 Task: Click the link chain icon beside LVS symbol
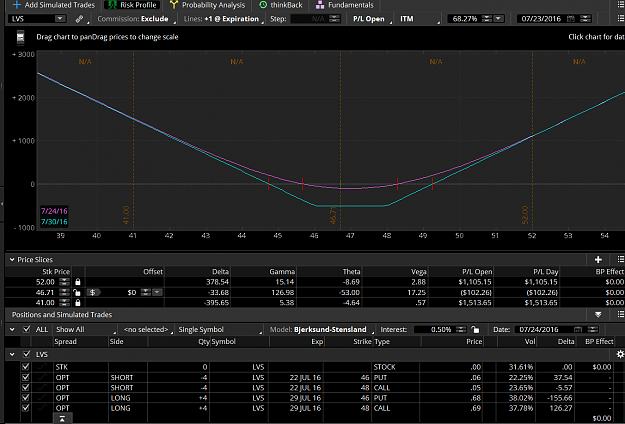click(79, 19)
